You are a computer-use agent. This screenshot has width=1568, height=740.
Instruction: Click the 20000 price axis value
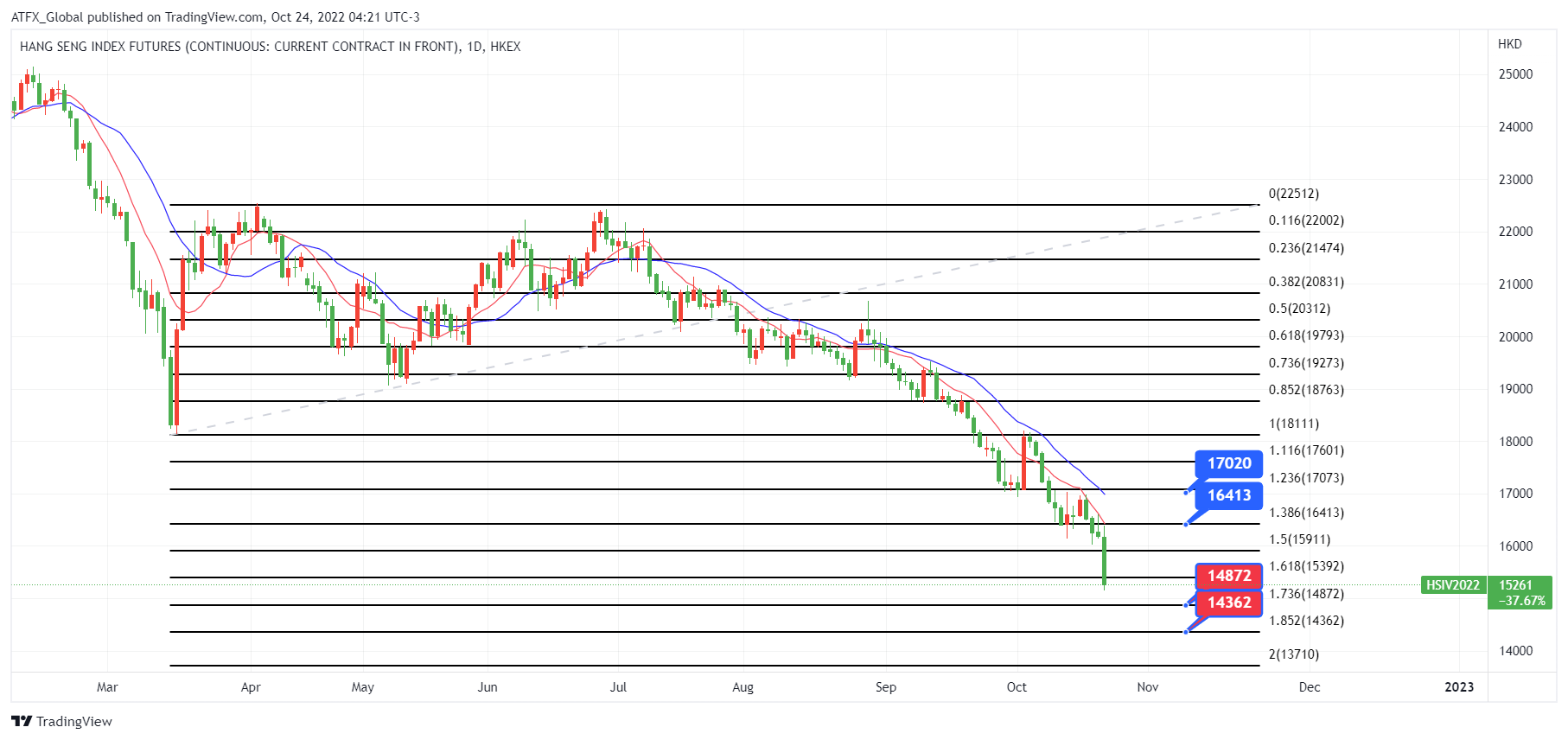coord(1515,337)
